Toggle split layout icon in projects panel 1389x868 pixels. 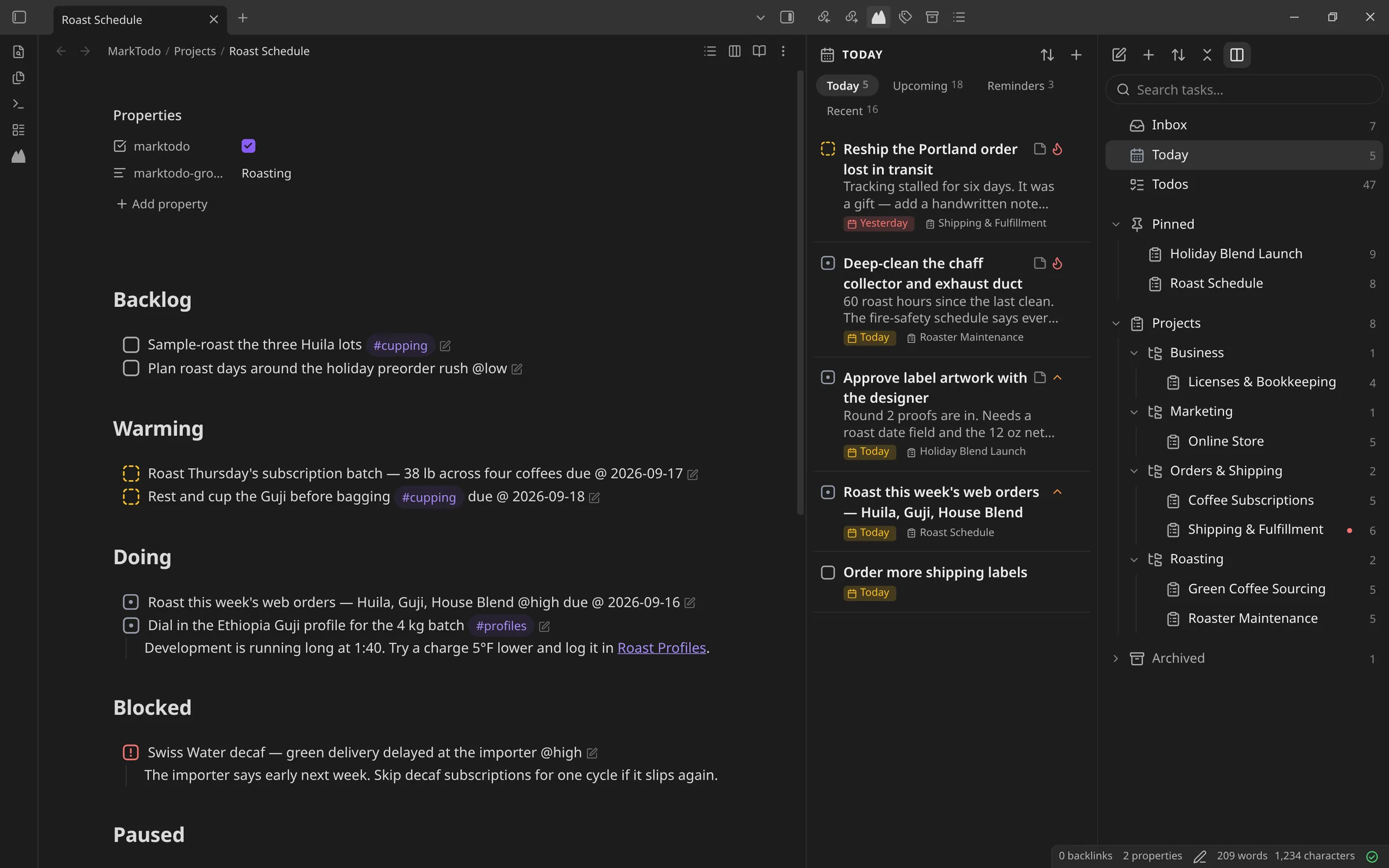(x=1237, y=55)
